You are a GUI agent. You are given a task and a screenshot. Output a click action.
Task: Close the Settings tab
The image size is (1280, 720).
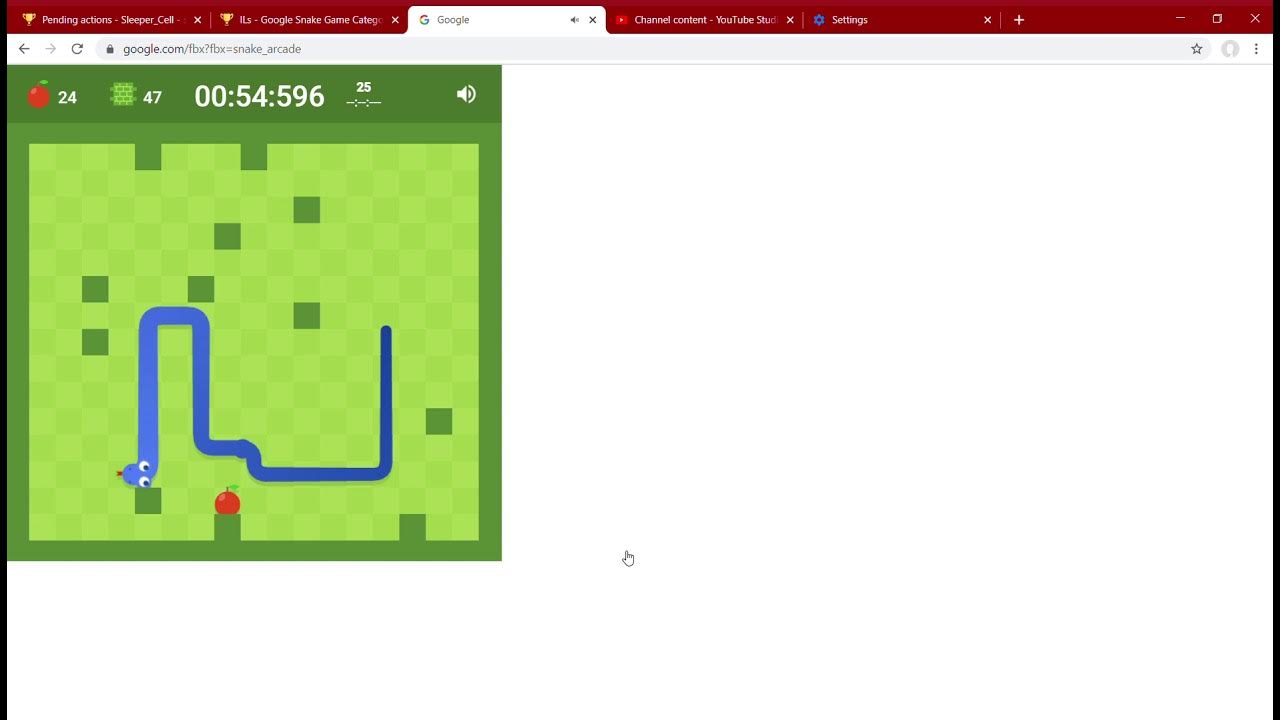click(x=988, y=20)
